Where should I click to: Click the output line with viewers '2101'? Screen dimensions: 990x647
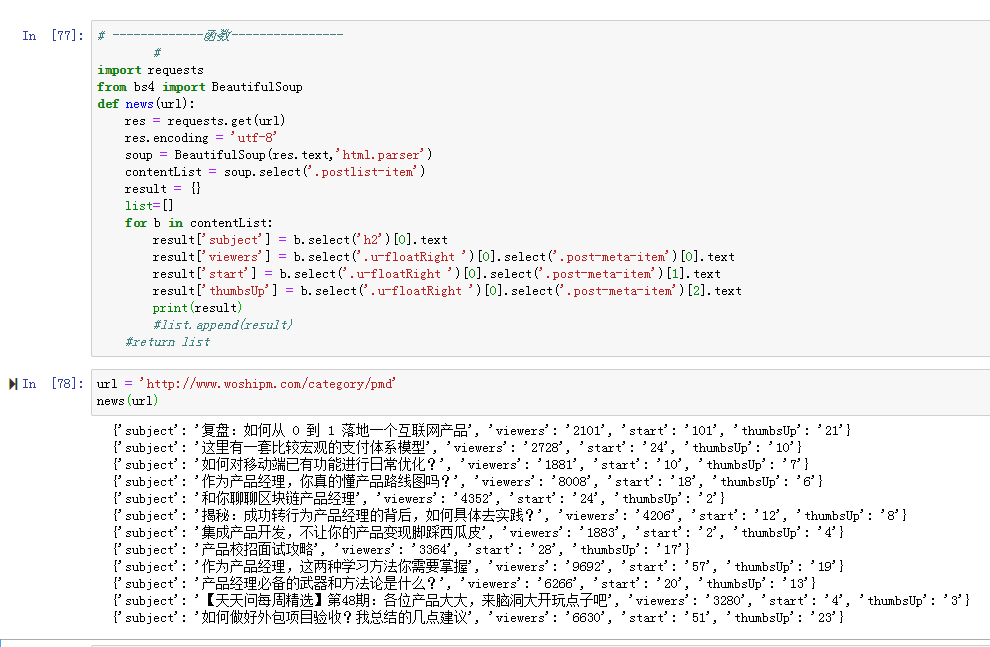(482, 430)
